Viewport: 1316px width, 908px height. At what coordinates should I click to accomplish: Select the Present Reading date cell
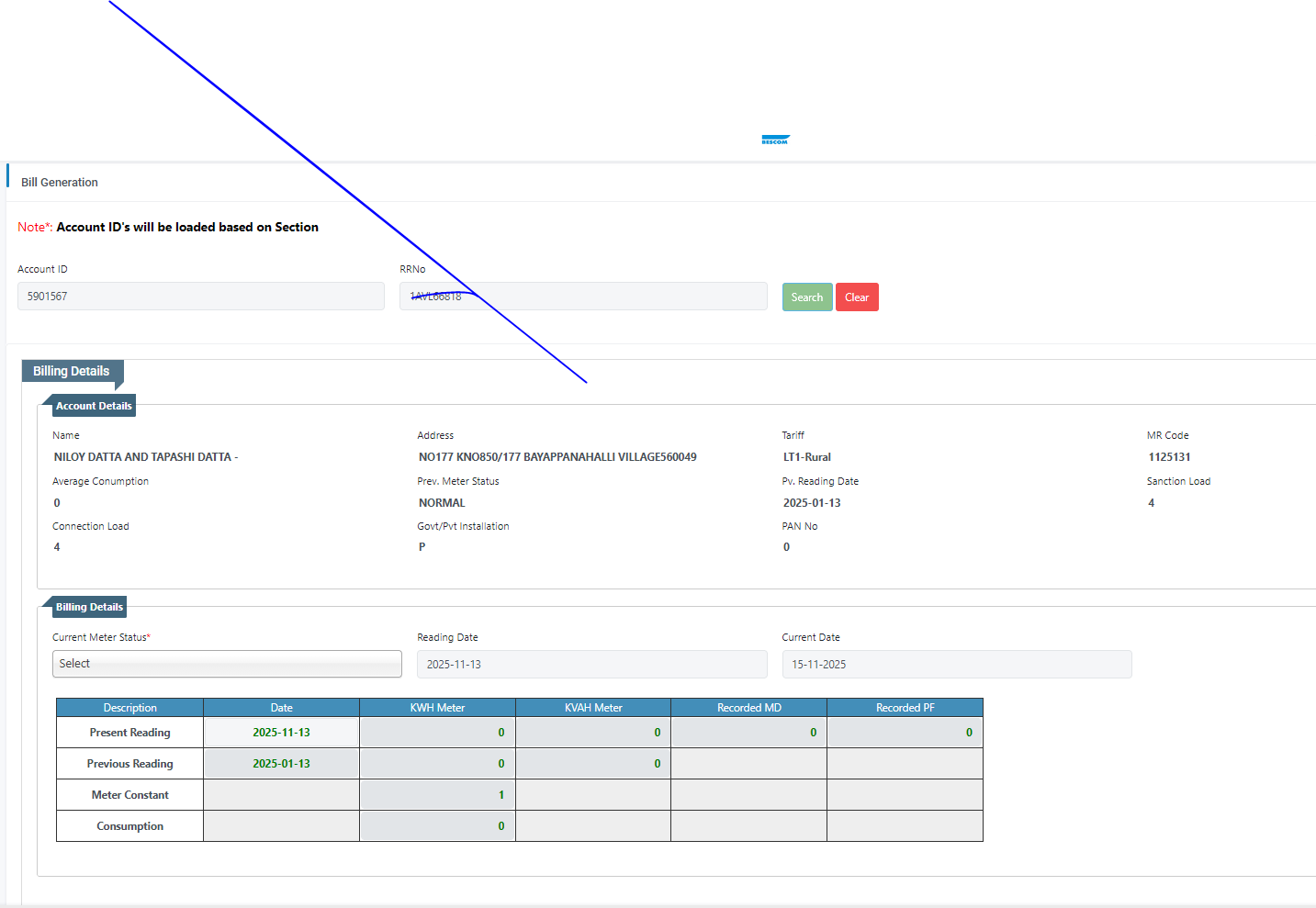click(x=281, y=733)
